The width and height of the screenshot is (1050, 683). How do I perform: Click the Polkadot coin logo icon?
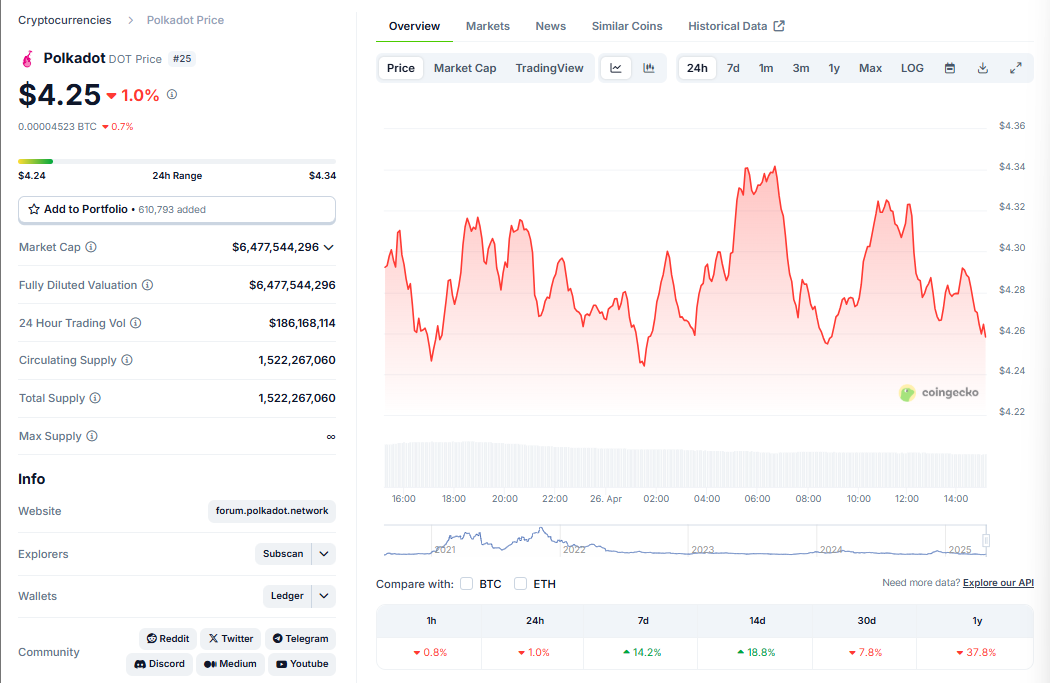pos(27,59)
